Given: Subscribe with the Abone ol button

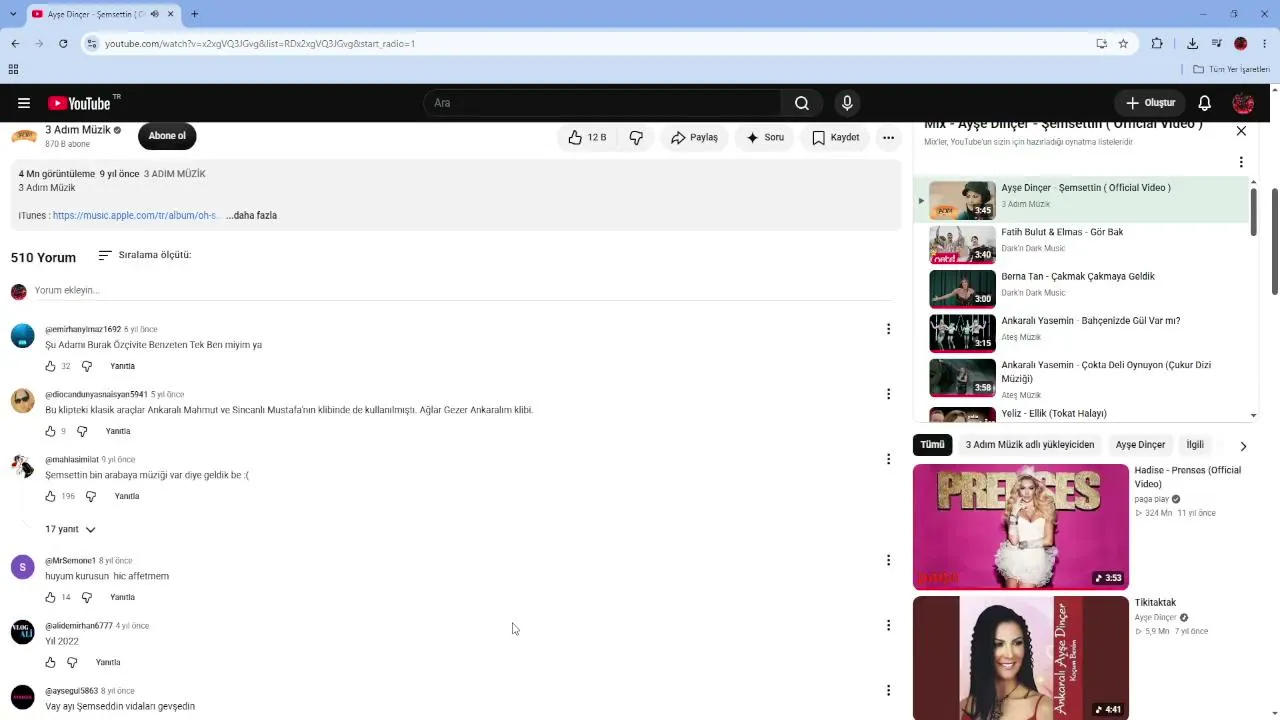Looking at the screenshot, I should pos(167,136).
